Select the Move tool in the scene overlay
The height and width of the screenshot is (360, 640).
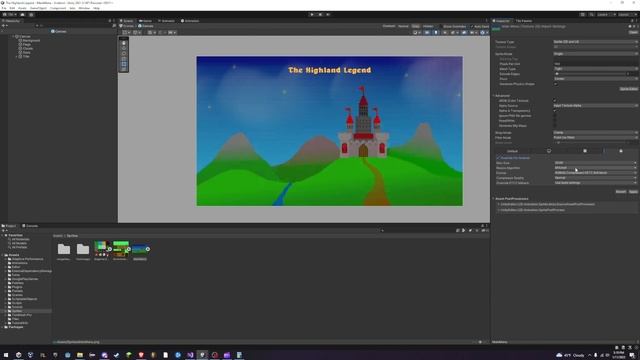pyautogui.click(x=124, y=48)
